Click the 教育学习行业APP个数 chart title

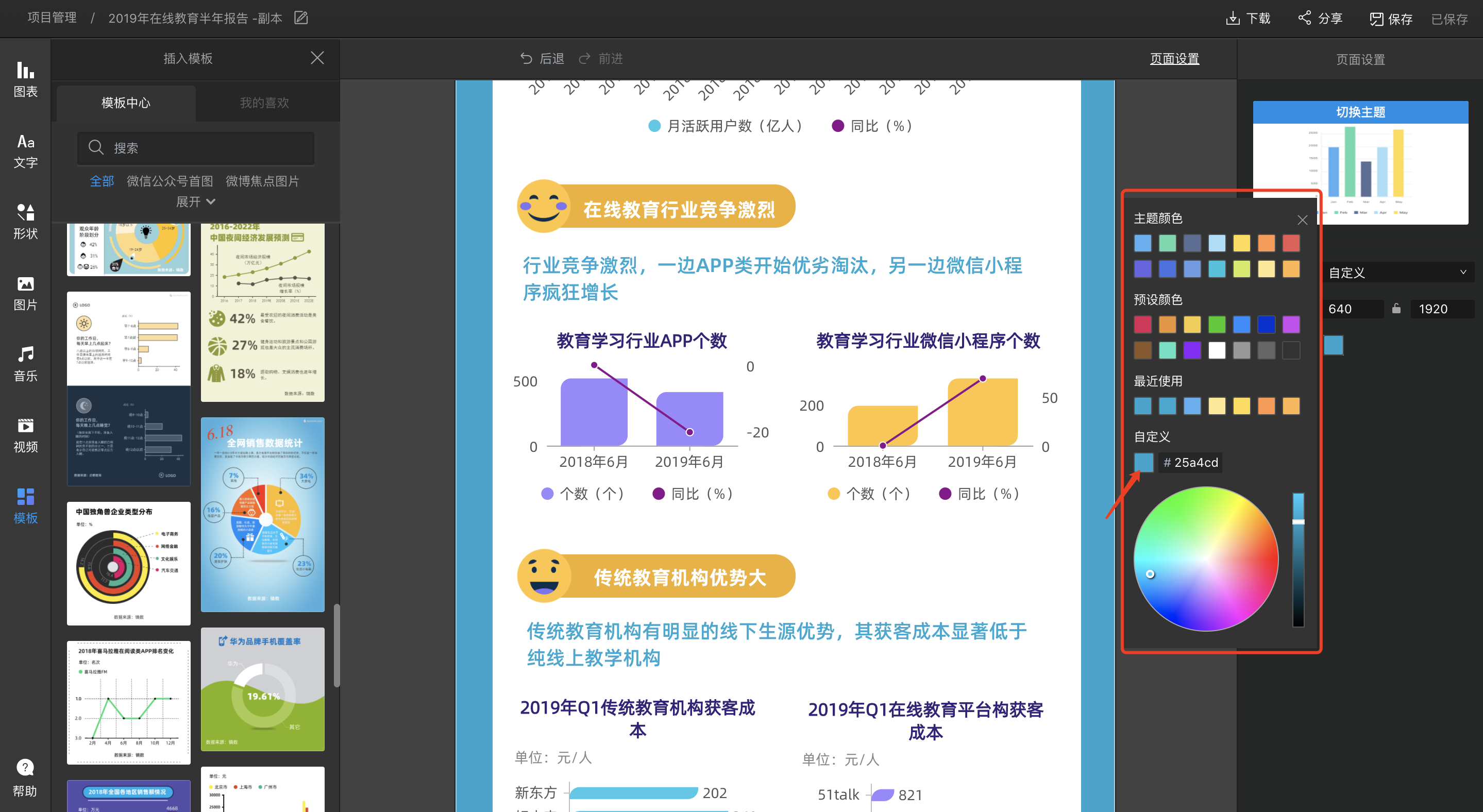point(642,341)
